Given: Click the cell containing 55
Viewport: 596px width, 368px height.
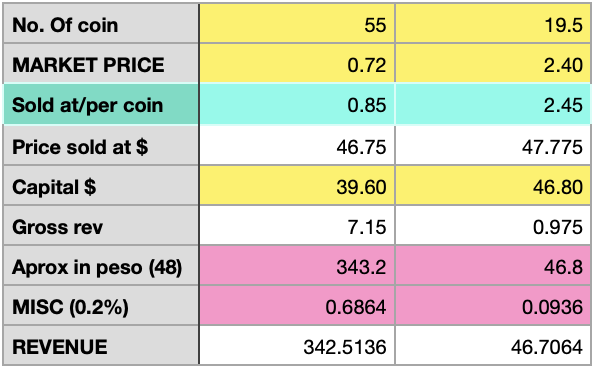Looking at the screenshot, I should click(297, 23).
